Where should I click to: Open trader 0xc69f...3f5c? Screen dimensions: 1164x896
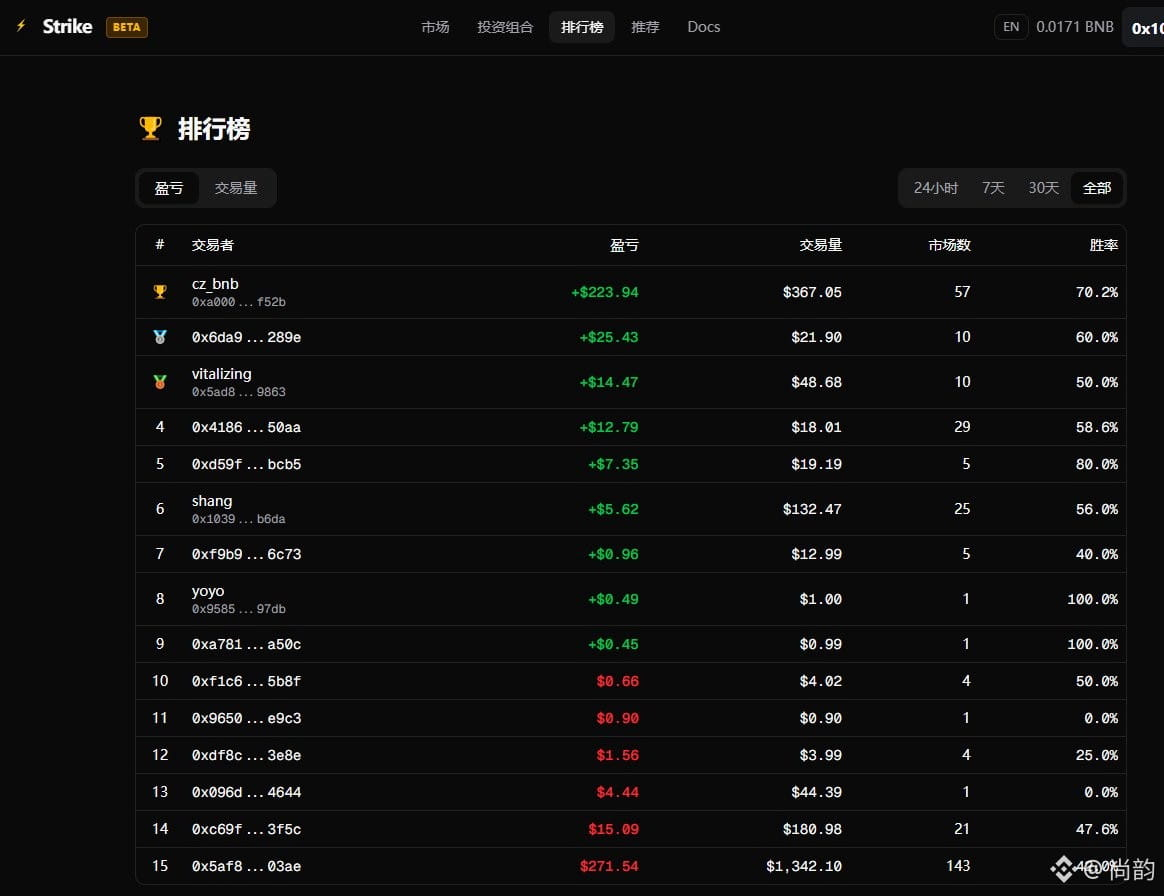pyautogui.click(x=246, y=829)
